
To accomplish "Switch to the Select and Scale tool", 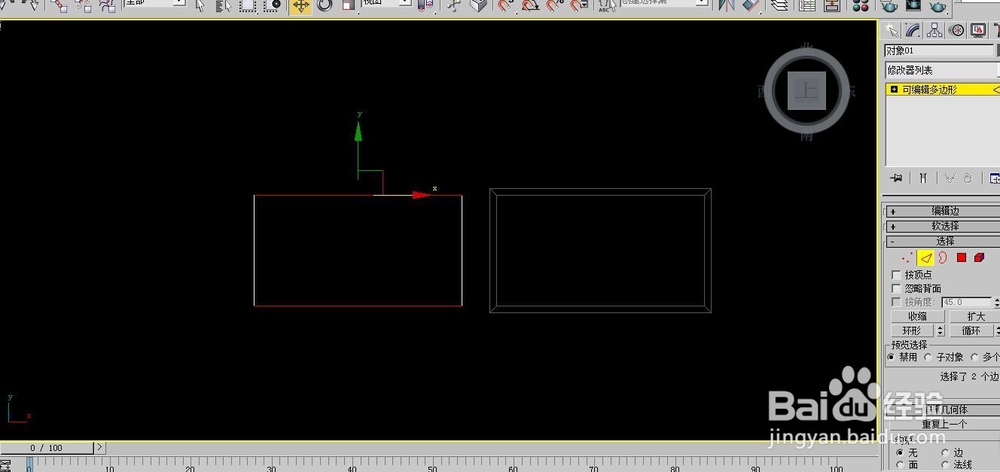I will [x=348, y=6].
